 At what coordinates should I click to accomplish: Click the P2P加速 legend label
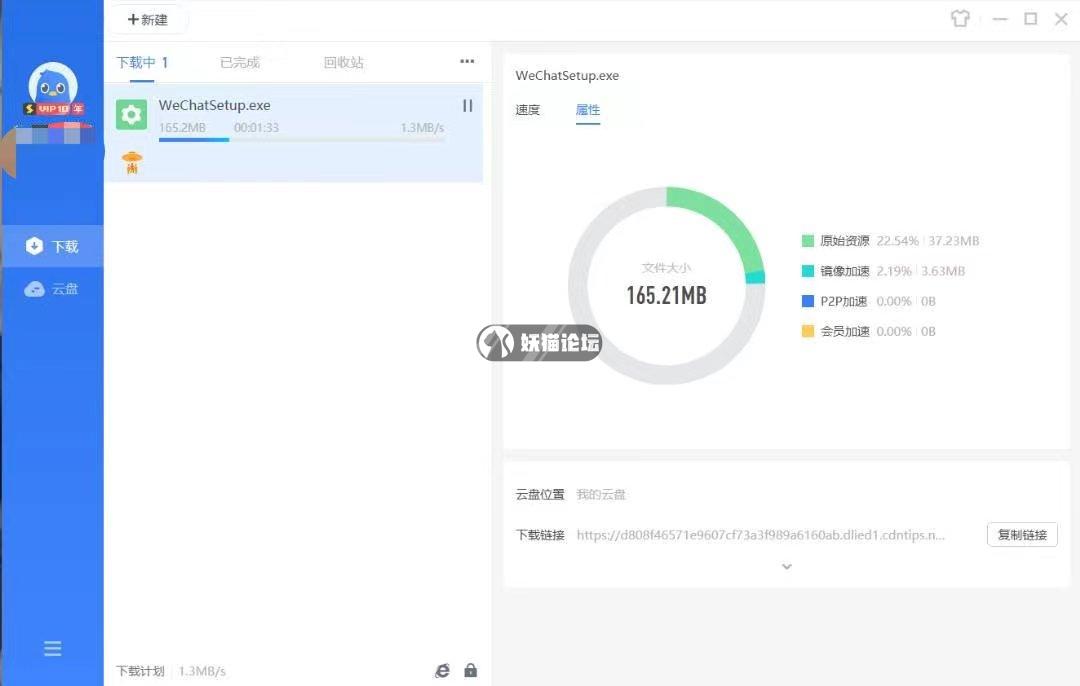[844, 301]
